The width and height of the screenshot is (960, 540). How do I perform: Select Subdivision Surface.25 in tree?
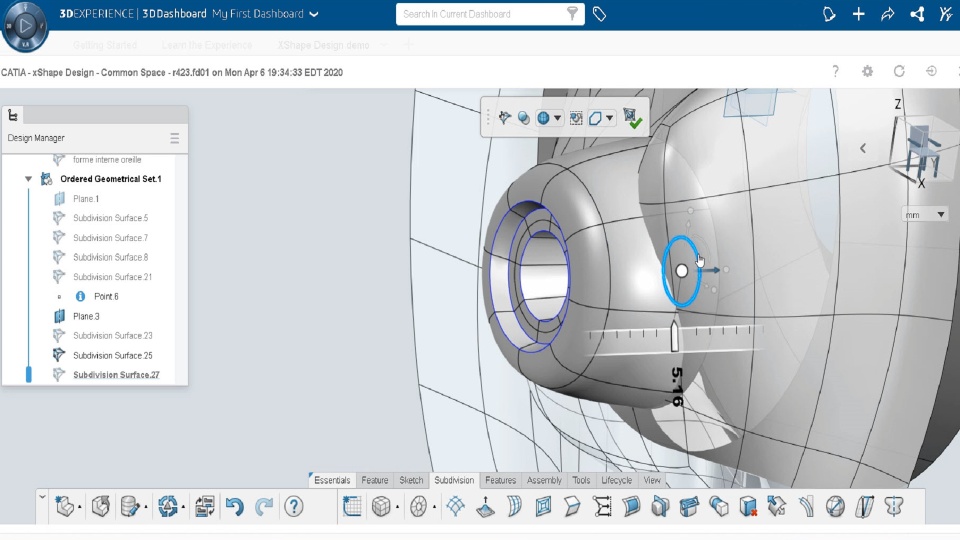tap(113, 355)
